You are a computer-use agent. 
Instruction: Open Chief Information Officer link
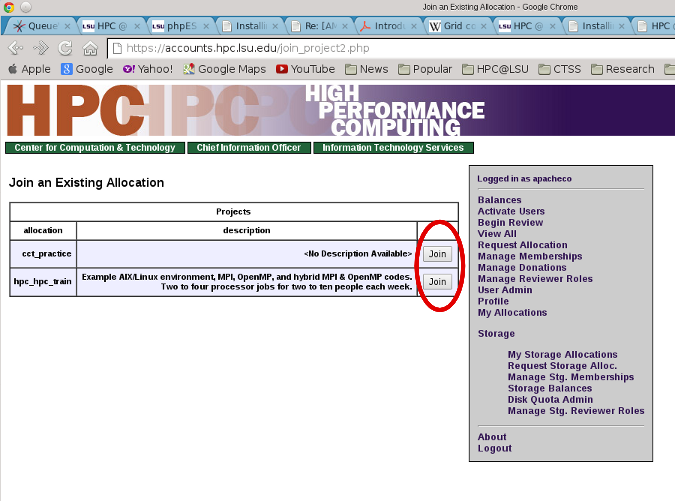click(x=249, y=148)
